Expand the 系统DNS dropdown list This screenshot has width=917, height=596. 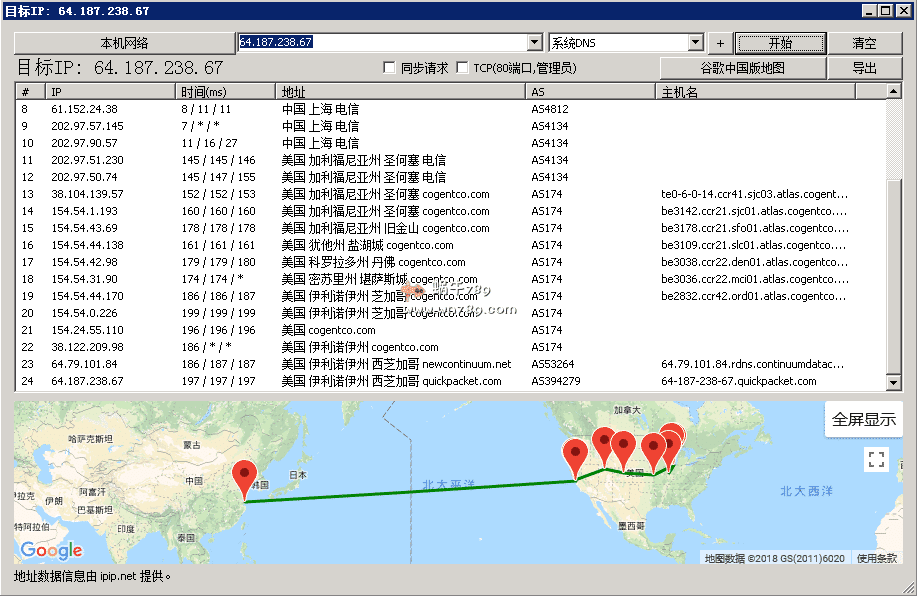[695, 43]
